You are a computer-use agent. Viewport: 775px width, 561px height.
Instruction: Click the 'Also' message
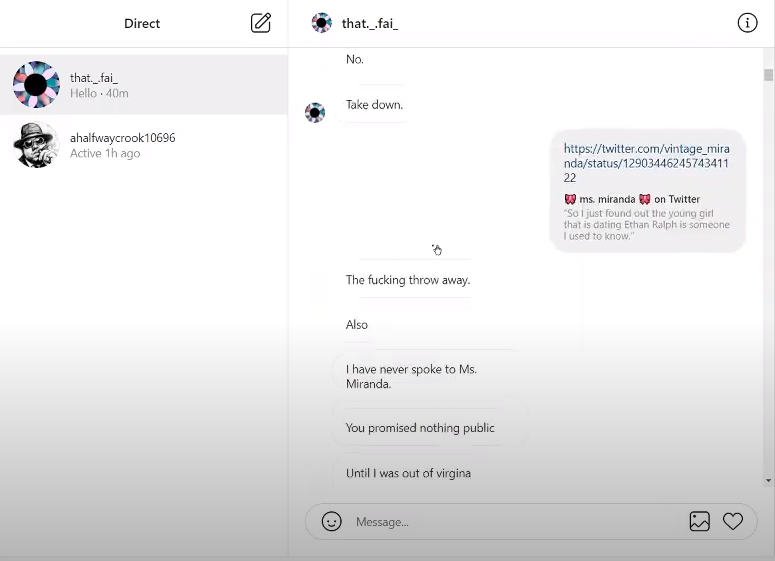pos(357,325)
